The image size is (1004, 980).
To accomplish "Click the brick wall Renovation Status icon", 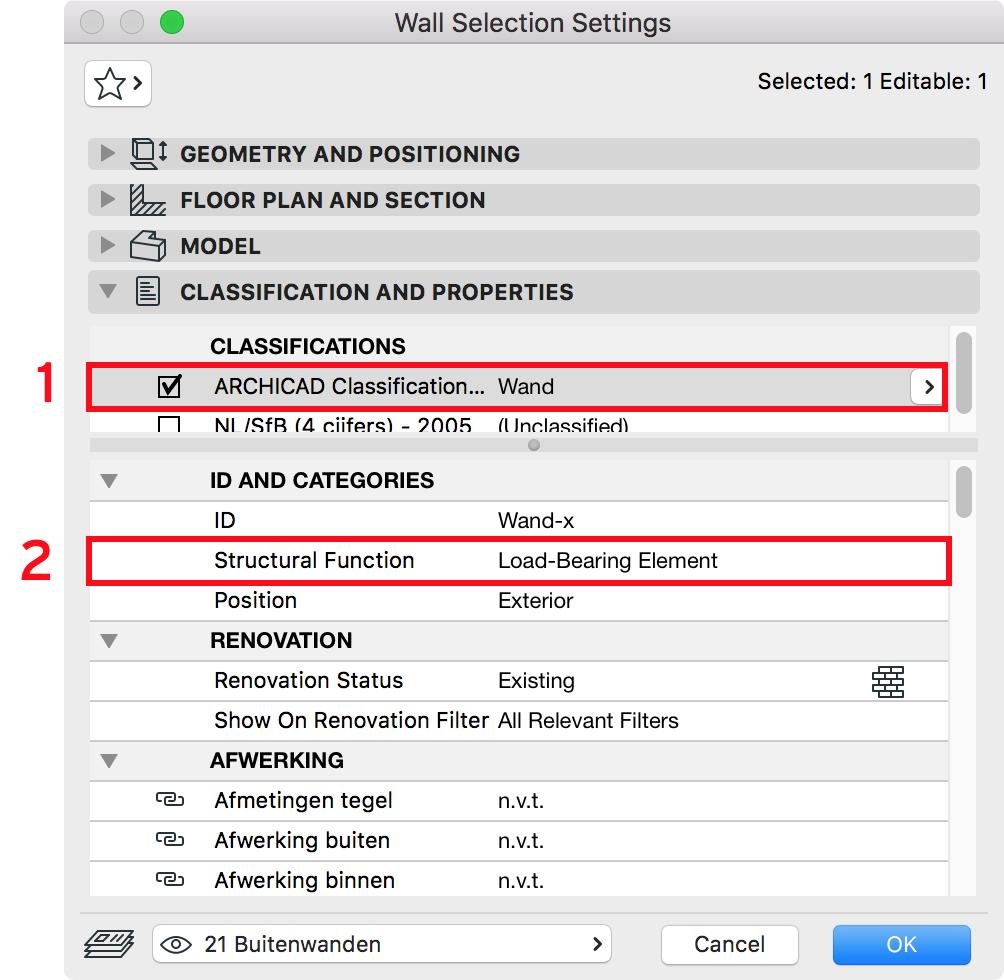I will pyautogui.click(x=887, y=681).
